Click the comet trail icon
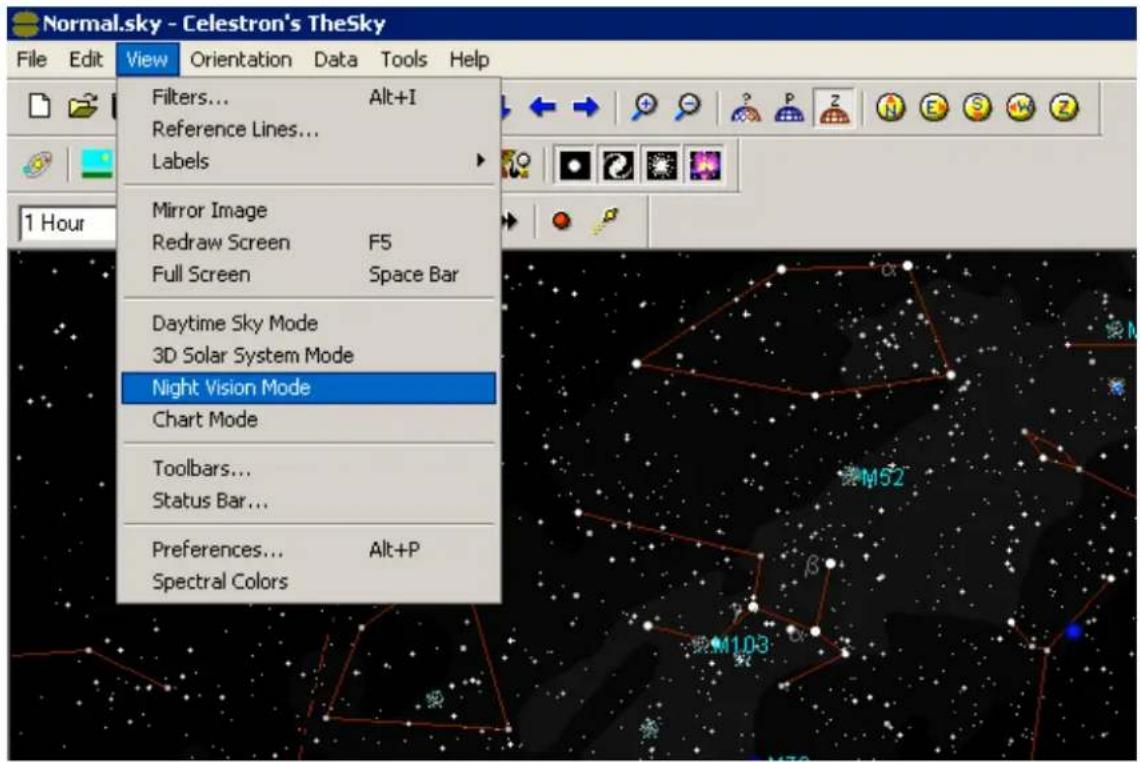1140x762 pixels. click(x=605, y=220)
